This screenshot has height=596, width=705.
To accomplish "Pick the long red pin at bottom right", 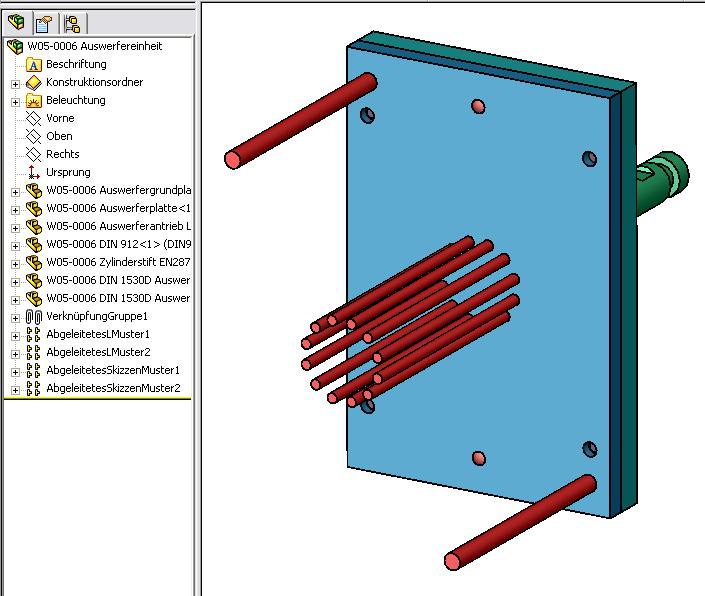I will click(520, 522).
